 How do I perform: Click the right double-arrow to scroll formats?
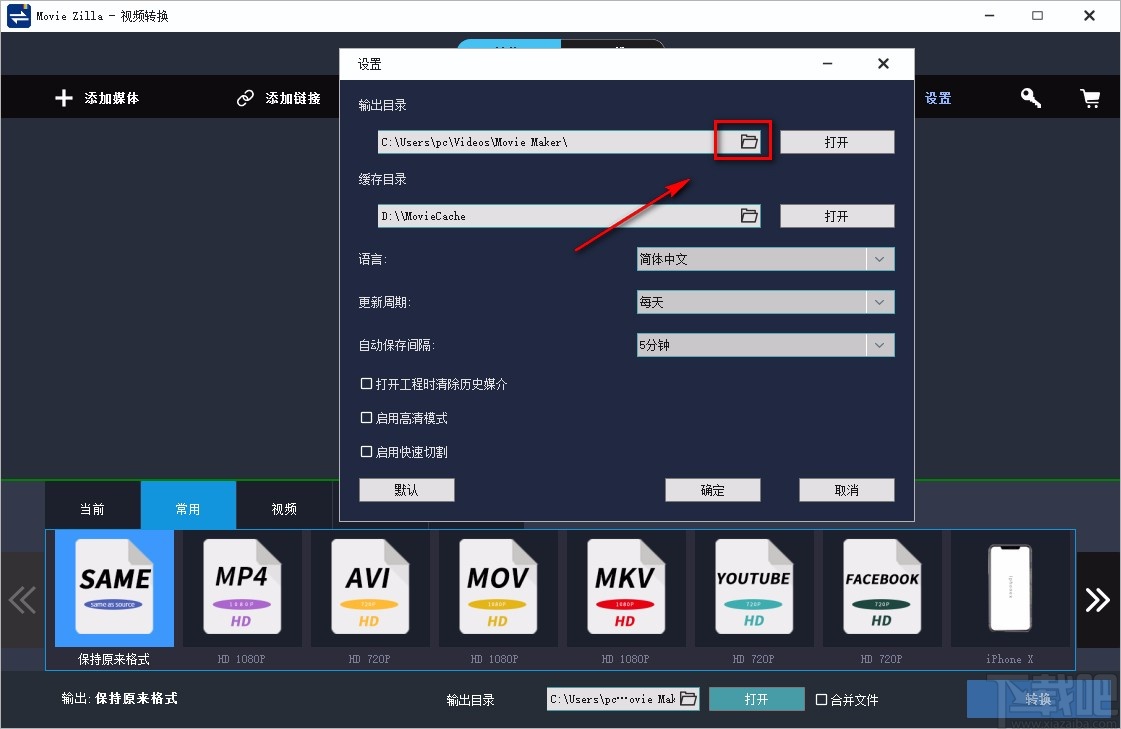(x=1098, y=599)
